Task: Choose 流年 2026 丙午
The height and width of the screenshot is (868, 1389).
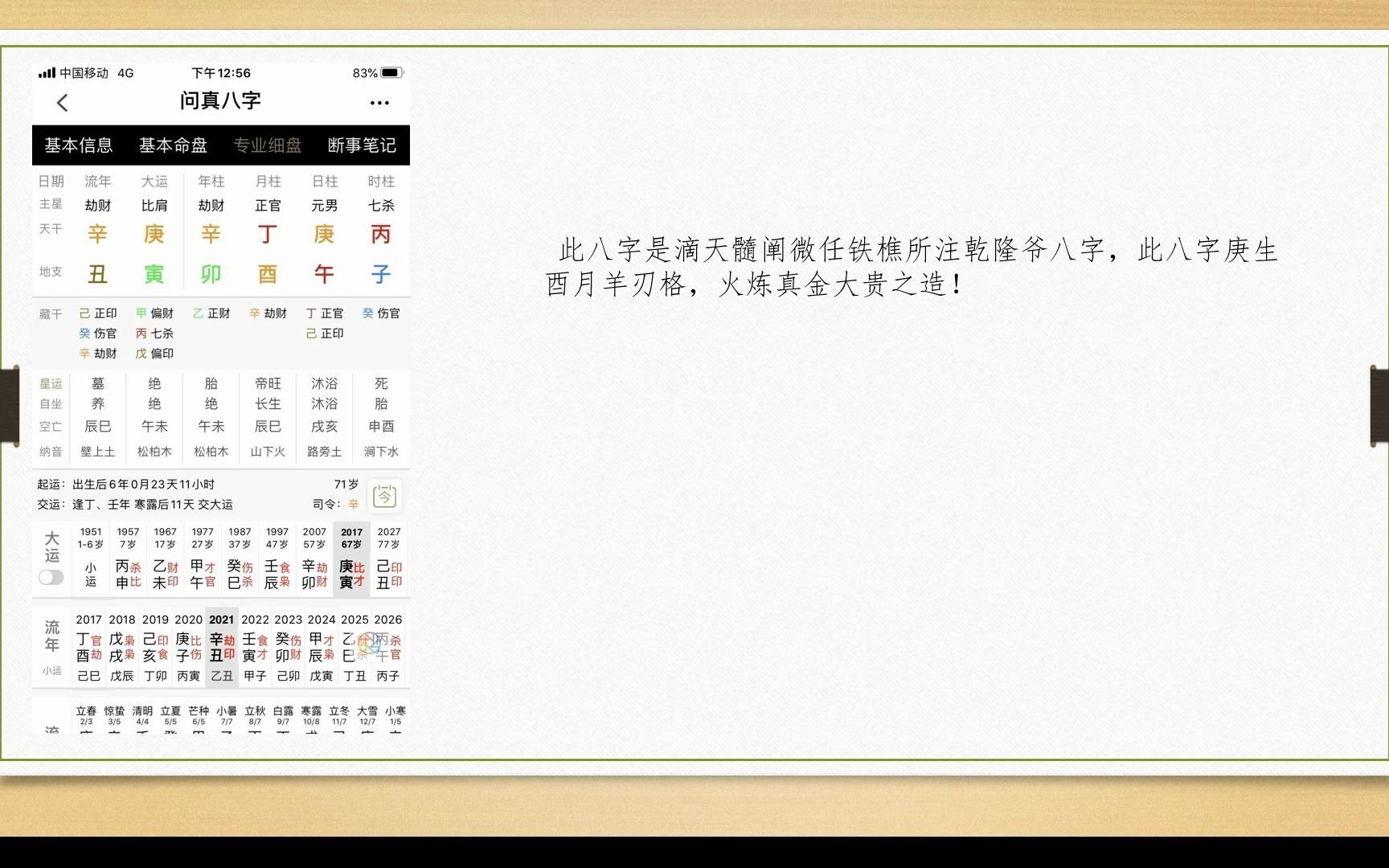Action: [387, 648]
